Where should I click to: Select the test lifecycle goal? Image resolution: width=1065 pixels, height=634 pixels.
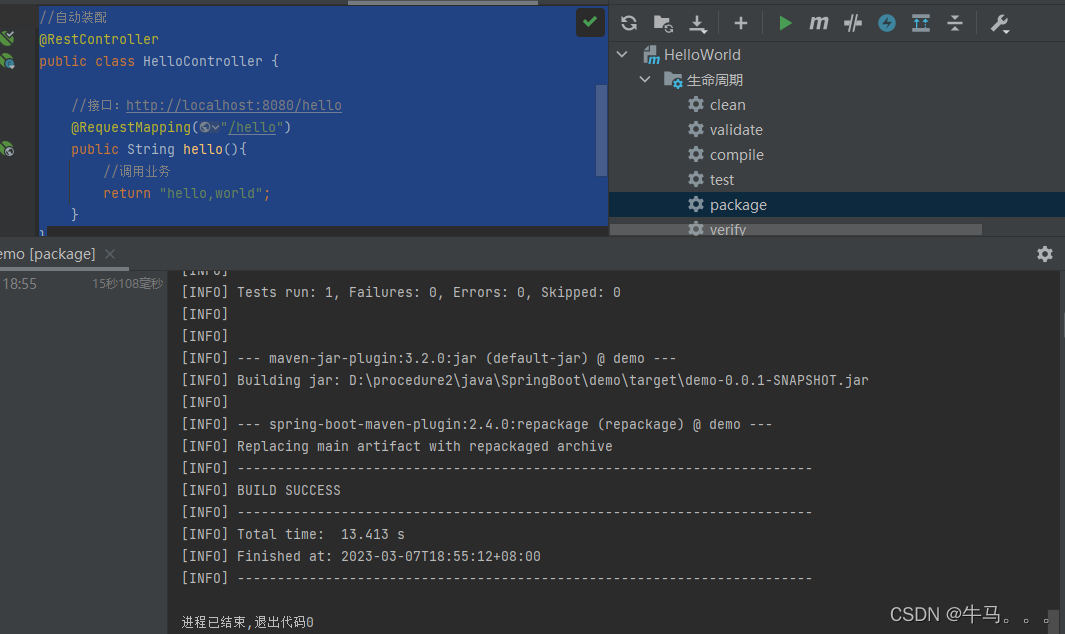click(722, 180)
